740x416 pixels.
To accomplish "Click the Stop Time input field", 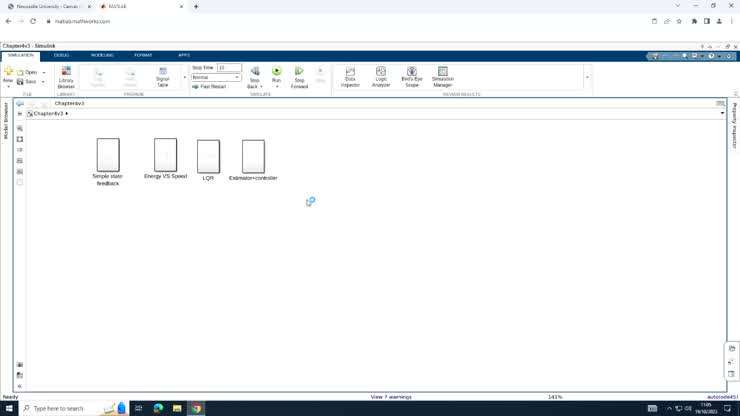I will point(229,67).
